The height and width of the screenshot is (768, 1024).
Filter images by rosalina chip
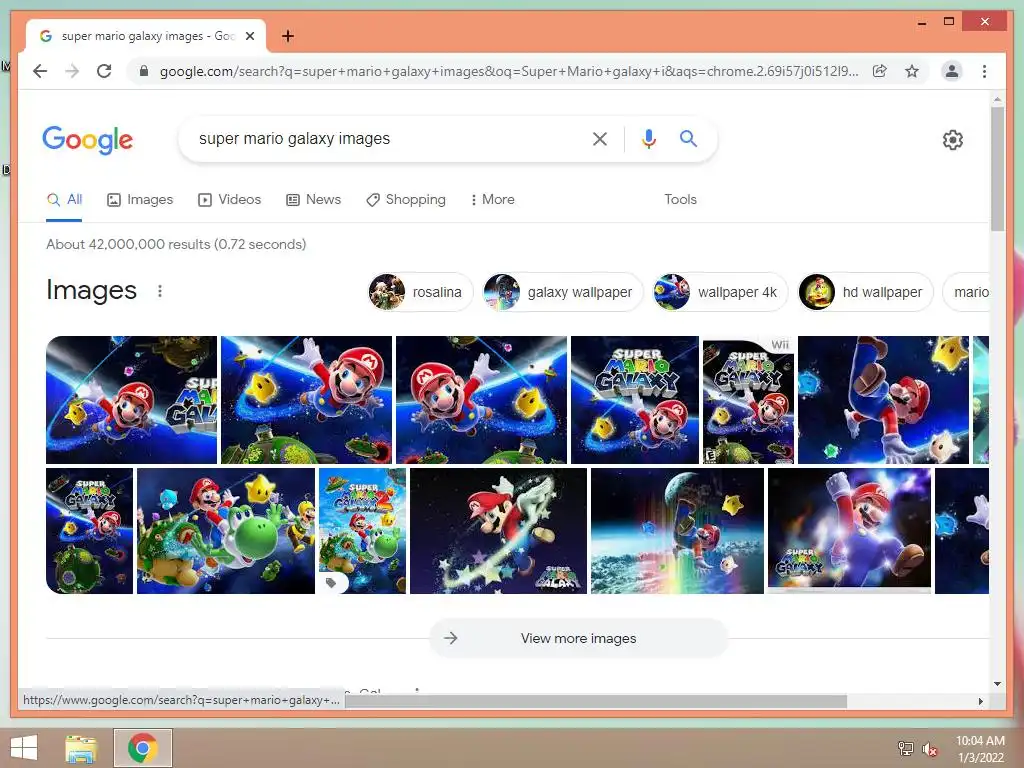[419, 292]
